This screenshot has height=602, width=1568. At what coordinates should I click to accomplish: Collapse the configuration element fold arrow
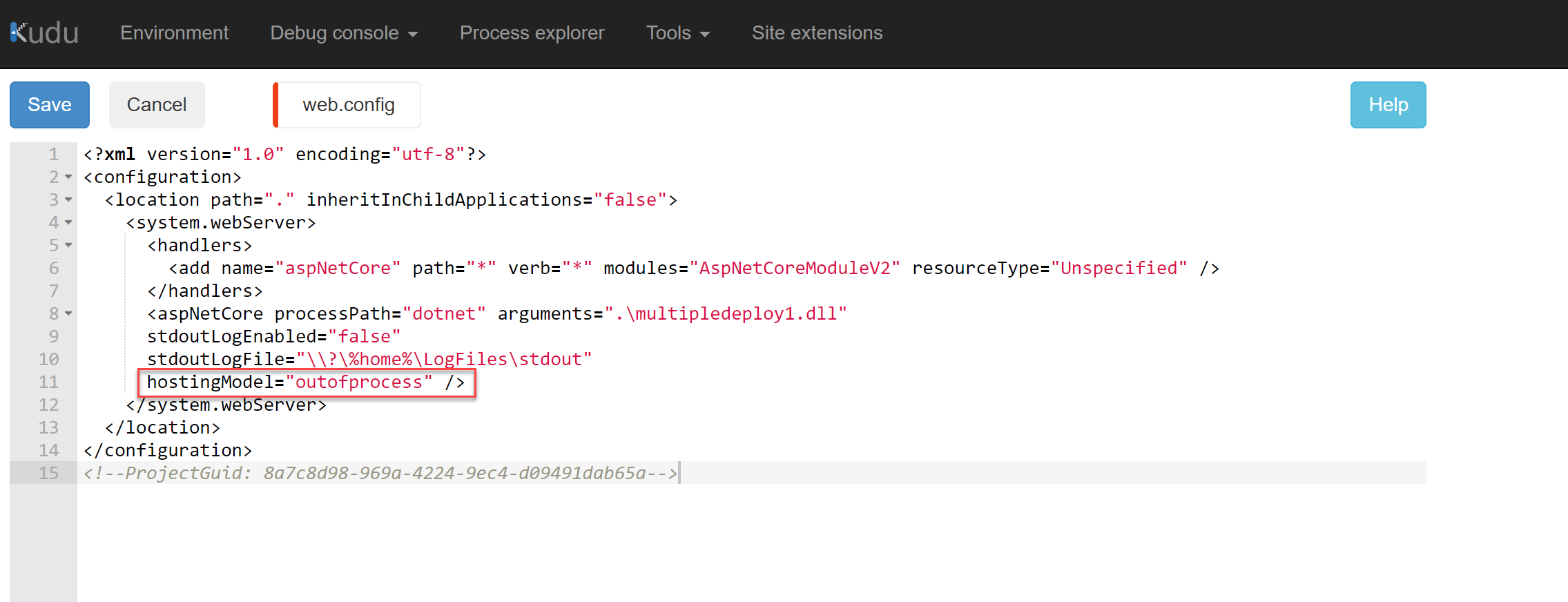(68, 177)
